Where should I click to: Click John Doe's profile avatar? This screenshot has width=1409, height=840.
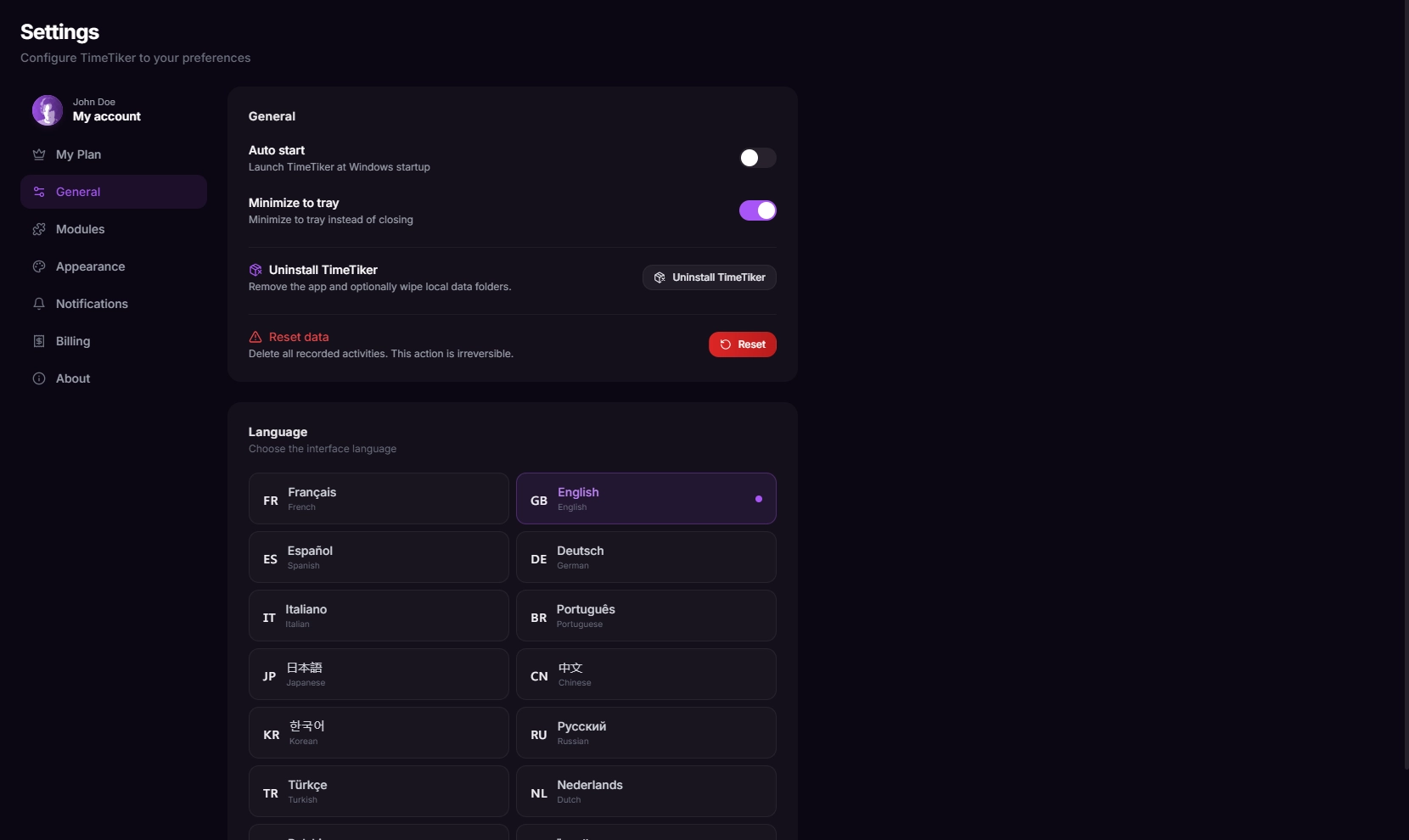(48, 110)
